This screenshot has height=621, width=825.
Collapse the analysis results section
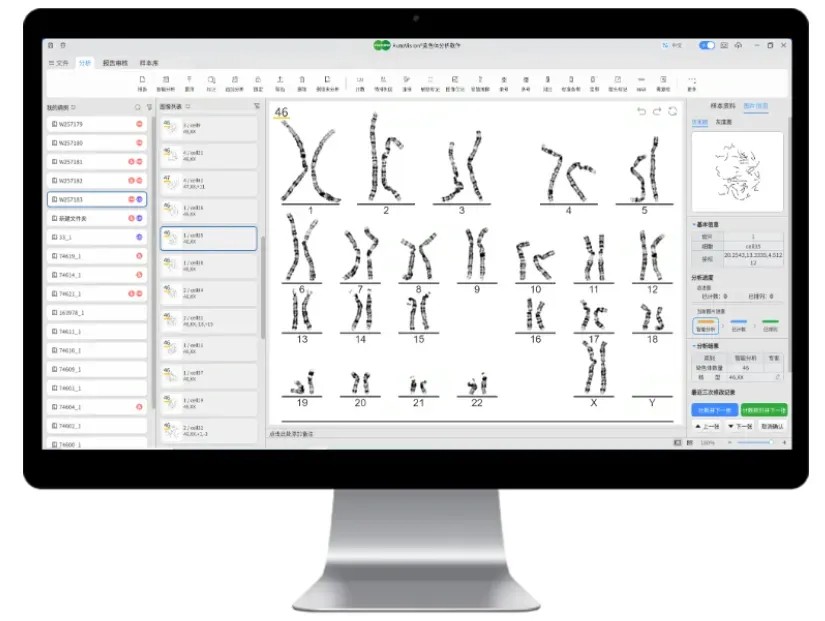tap(695, 346)
